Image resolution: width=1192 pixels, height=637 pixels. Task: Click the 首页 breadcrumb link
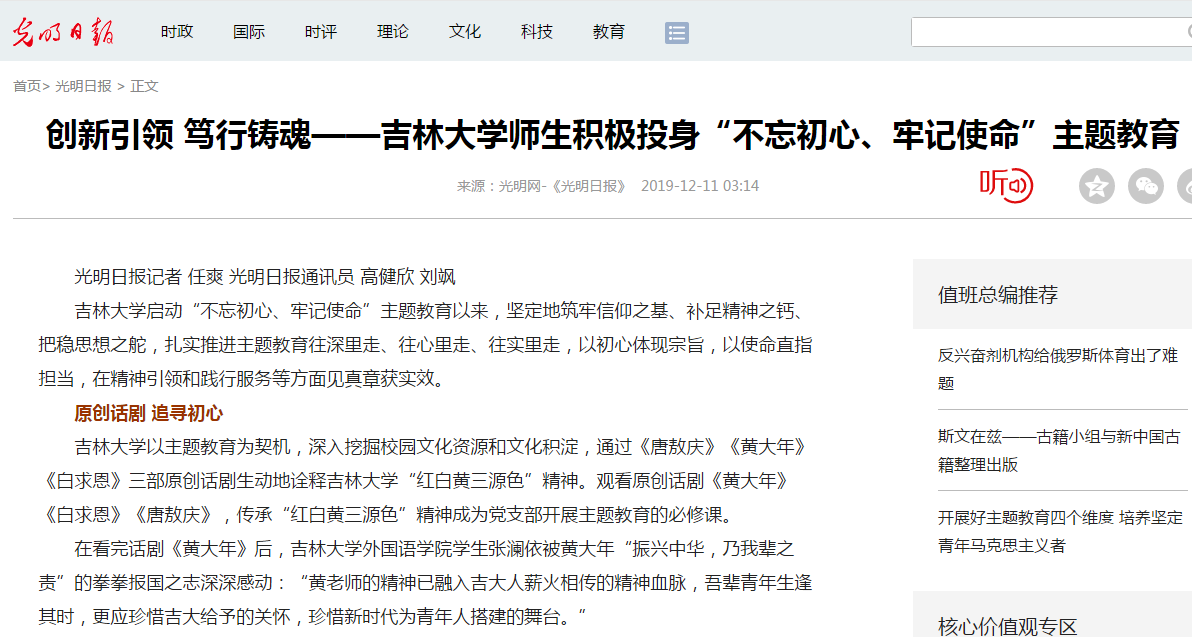coord(27,86)
